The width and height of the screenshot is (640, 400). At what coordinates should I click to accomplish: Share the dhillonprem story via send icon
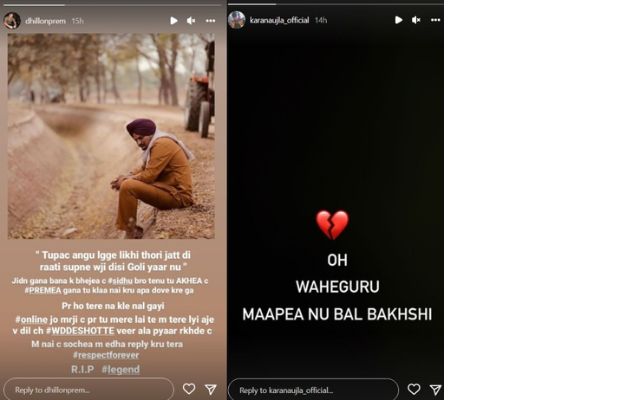point(211,389)
